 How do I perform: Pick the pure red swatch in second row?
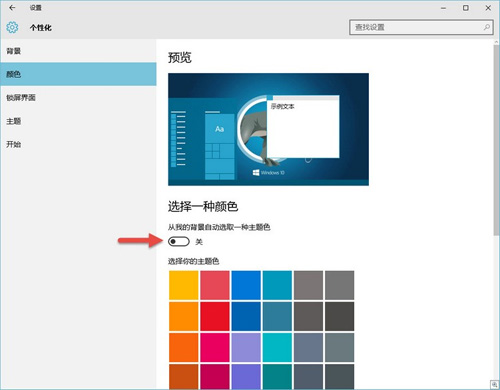(x=215, y=316)
